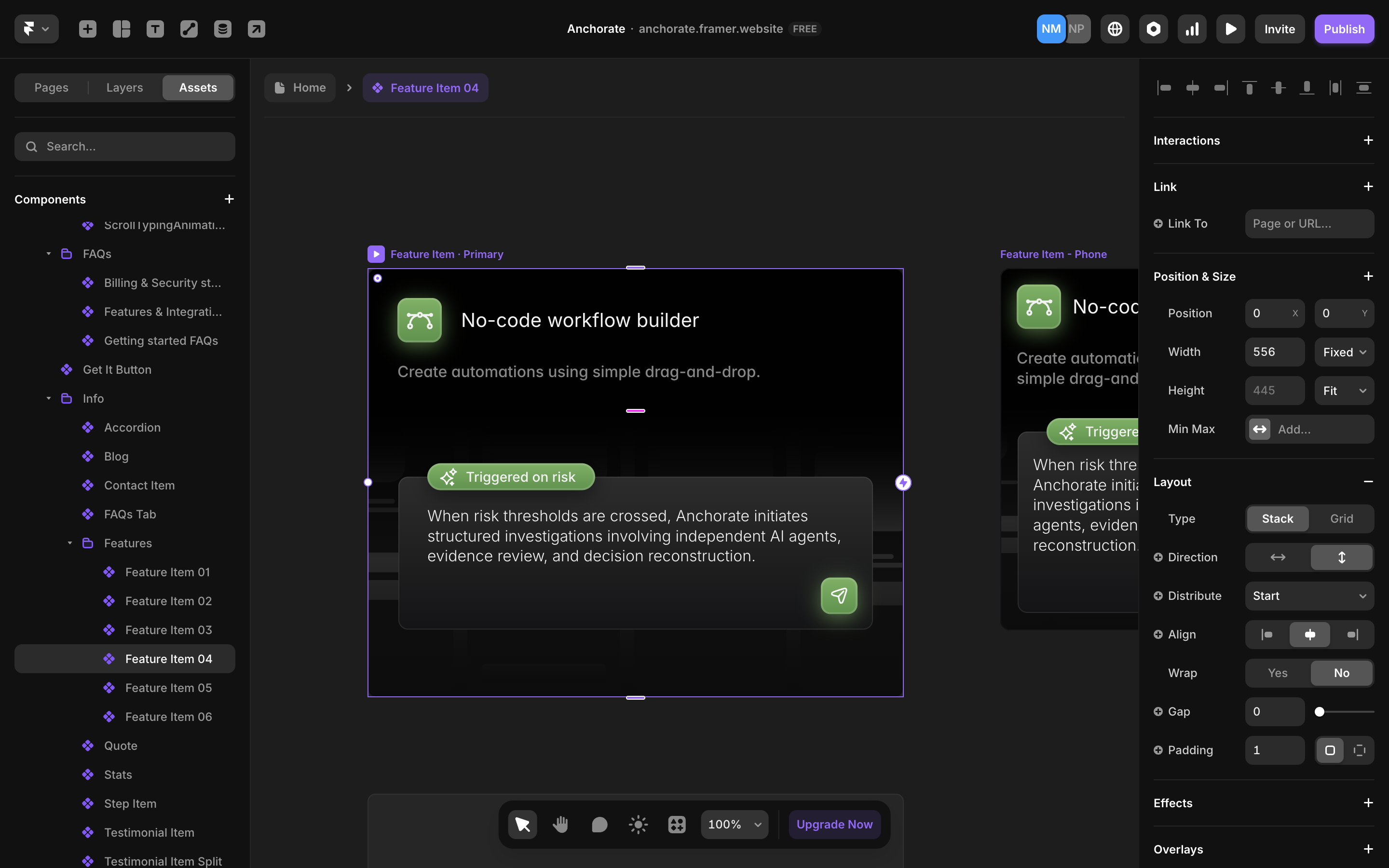Collapse the Features folder in Components
This screenshot has height=868, width=1389.
[70, 543]
